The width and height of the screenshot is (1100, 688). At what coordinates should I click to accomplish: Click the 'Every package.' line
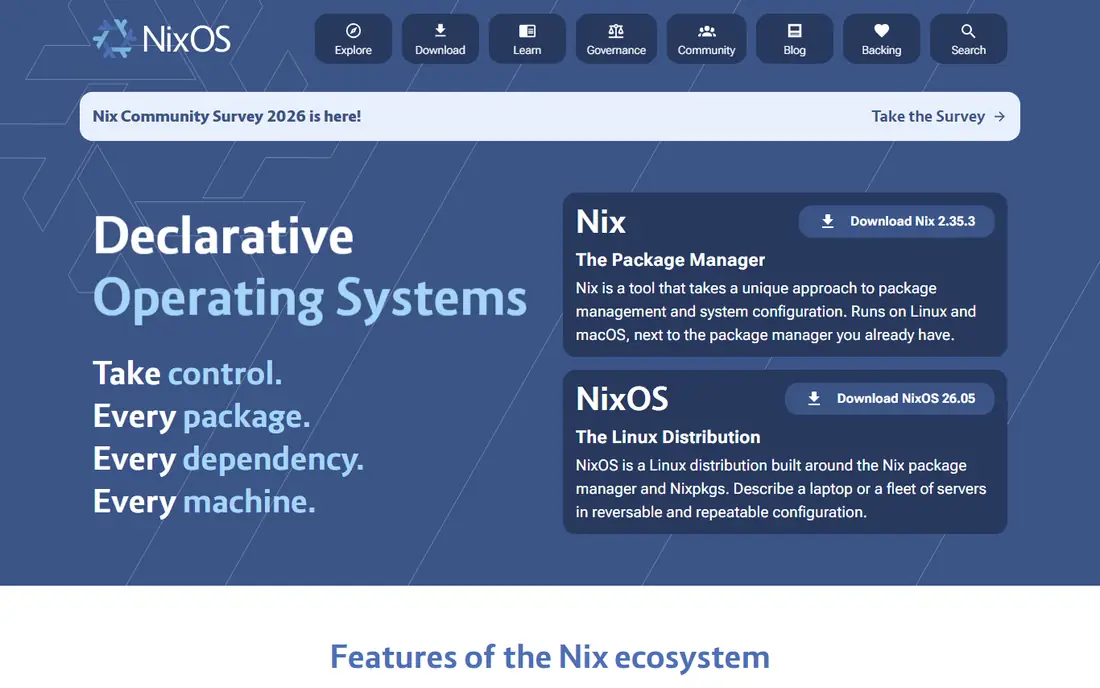(201, 417)
